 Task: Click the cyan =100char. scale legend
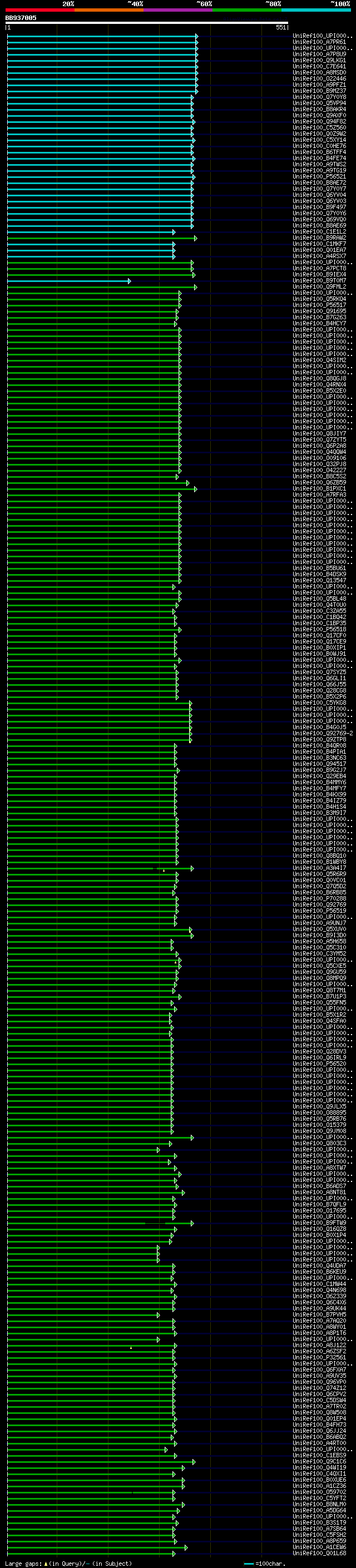click(x=264, y=1564)
